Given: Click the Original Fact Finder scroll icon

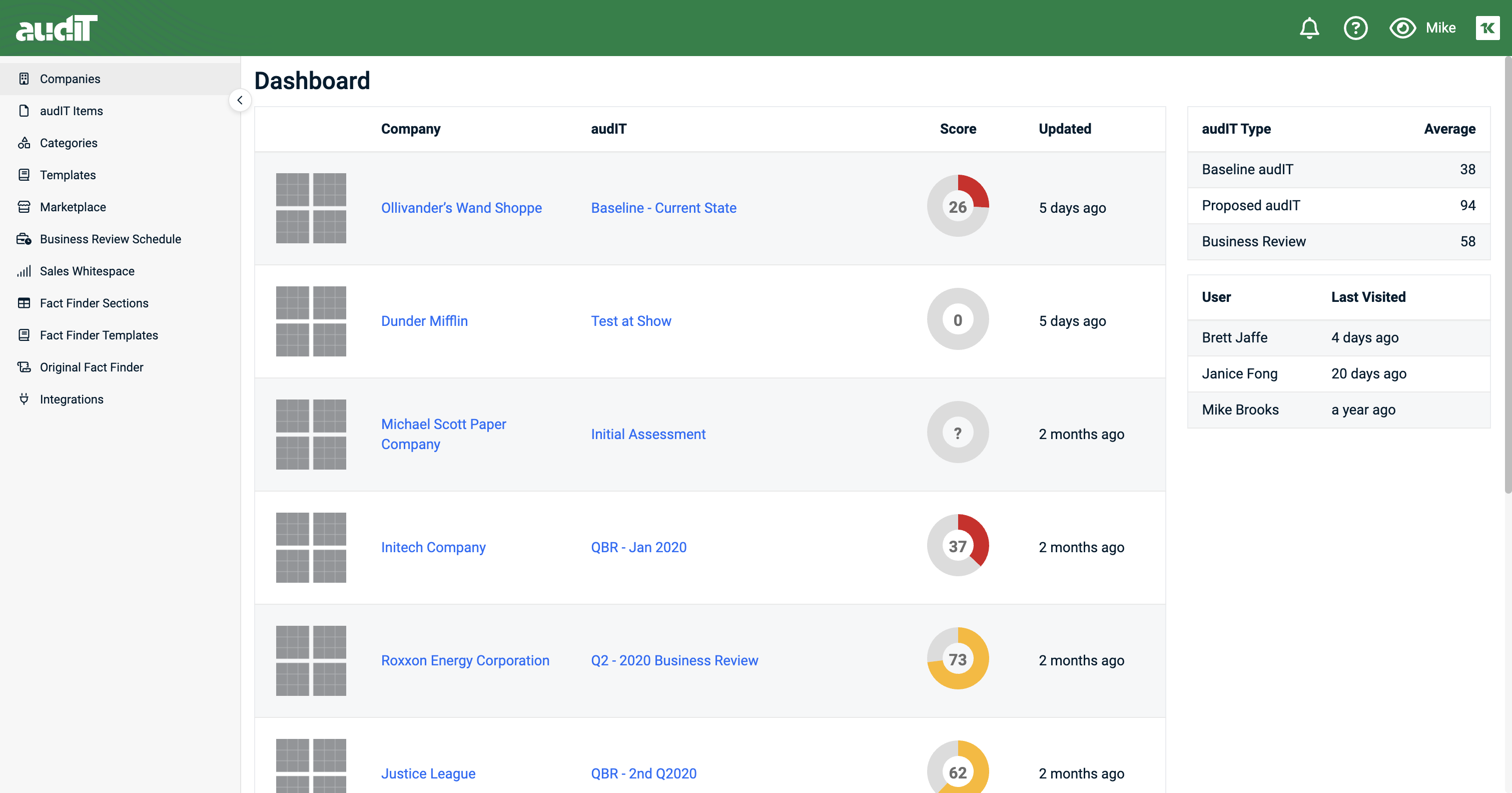Looking at the screenshot, I should [24, 367].
